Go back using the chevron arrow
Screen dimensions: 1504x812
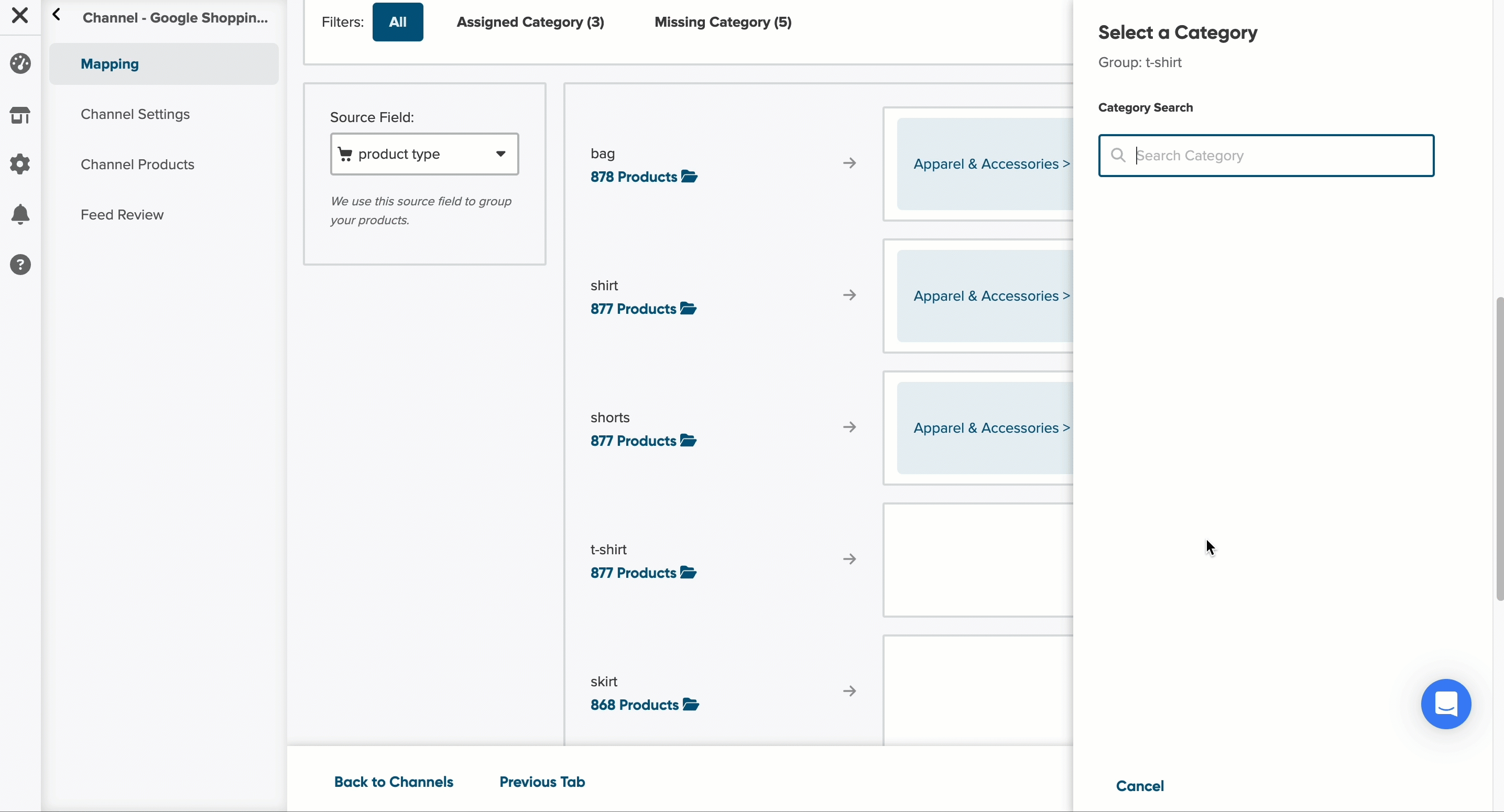(x=57, y=15)
